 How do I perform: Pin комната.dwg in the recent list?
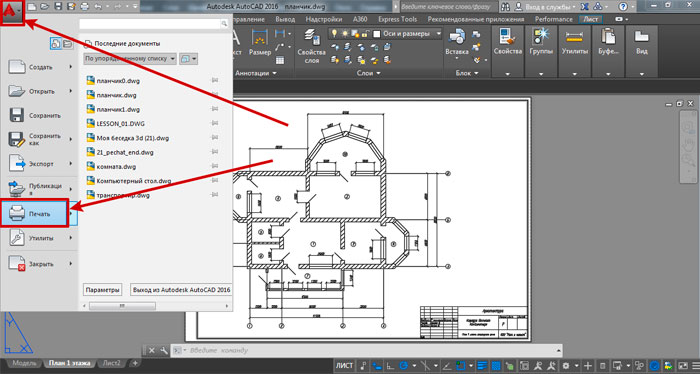[x=215, y=166]
